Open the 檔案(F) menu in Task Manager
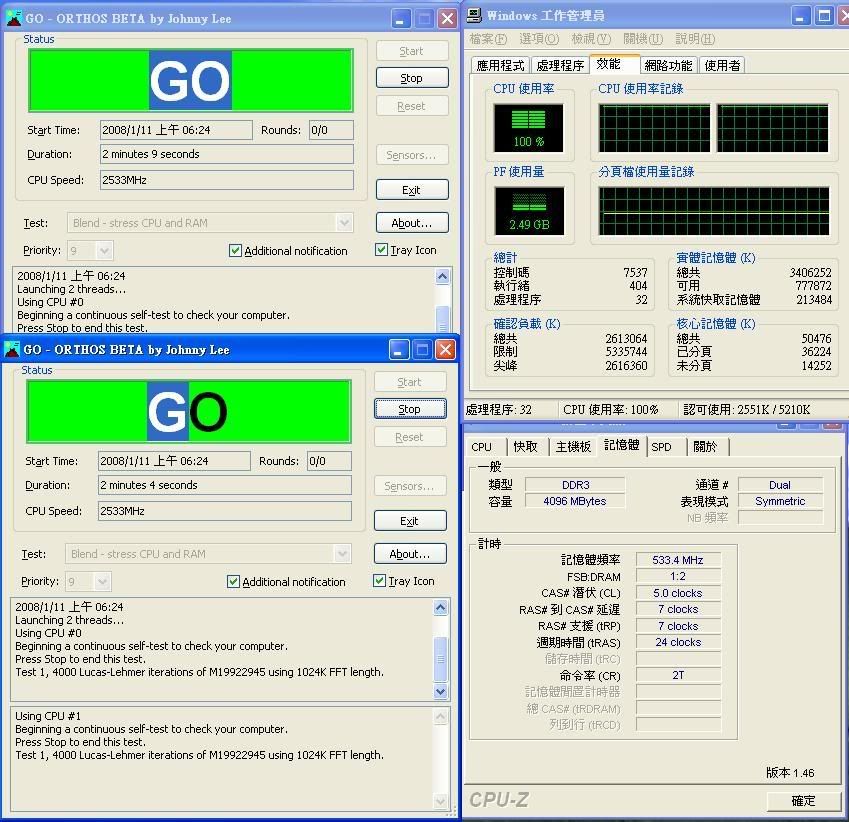 [x=487, y=39]
